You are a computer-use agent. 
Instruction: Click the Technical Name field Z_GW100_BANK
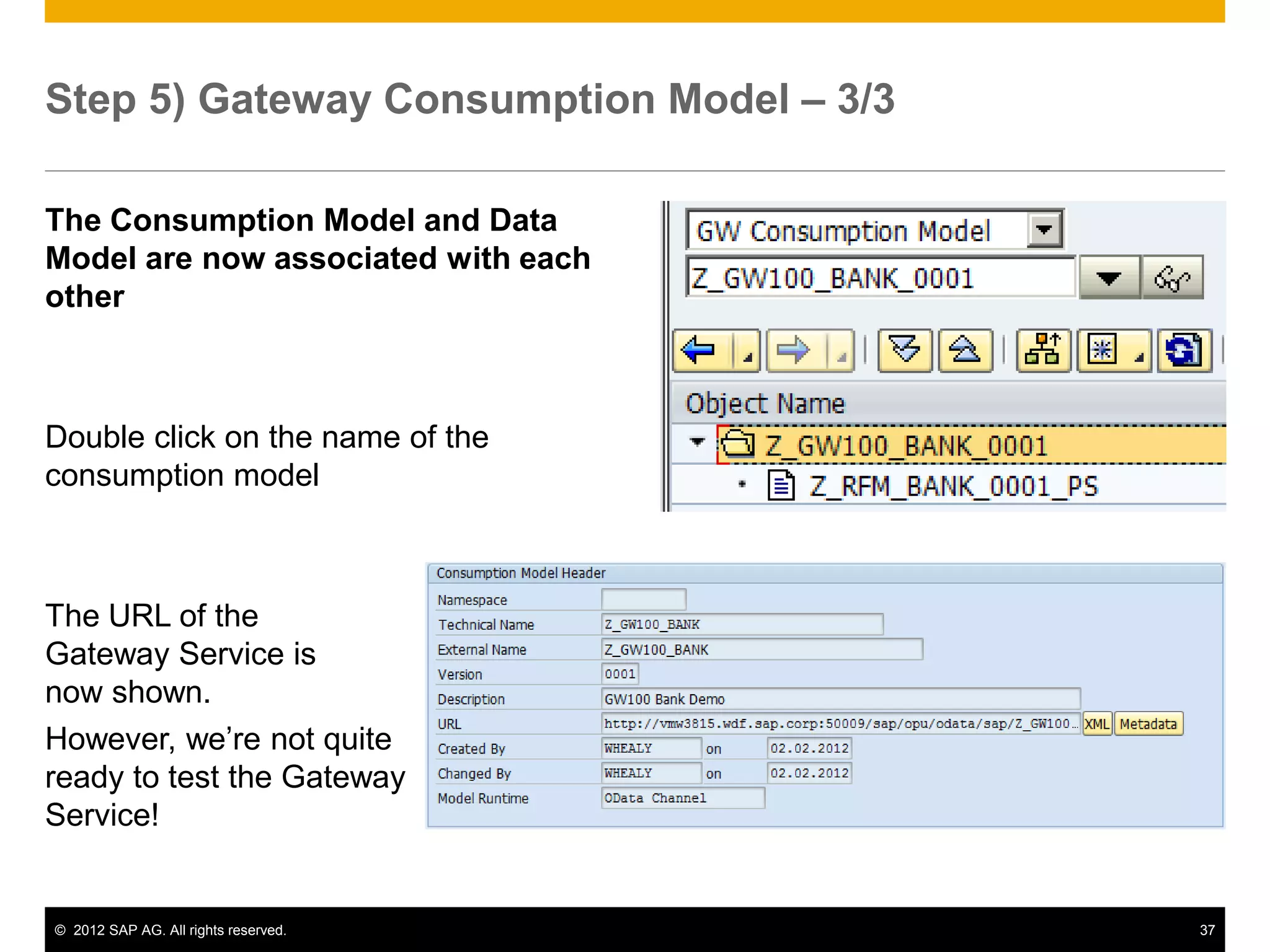742,624
